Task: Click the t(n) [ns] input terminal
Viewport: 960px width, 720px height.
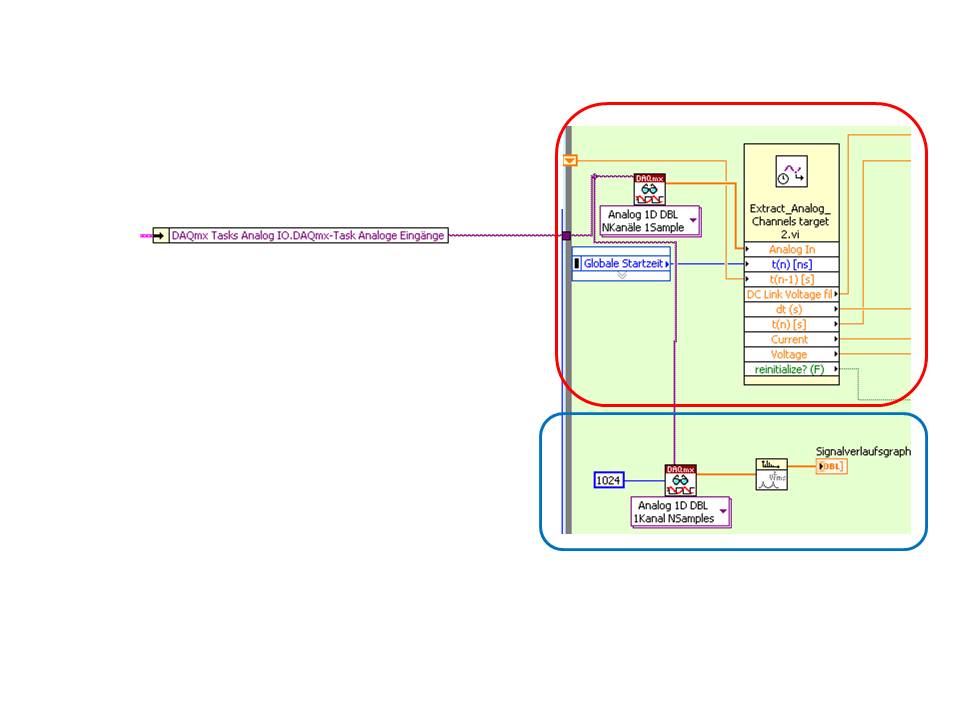Action: click(792, 264)
